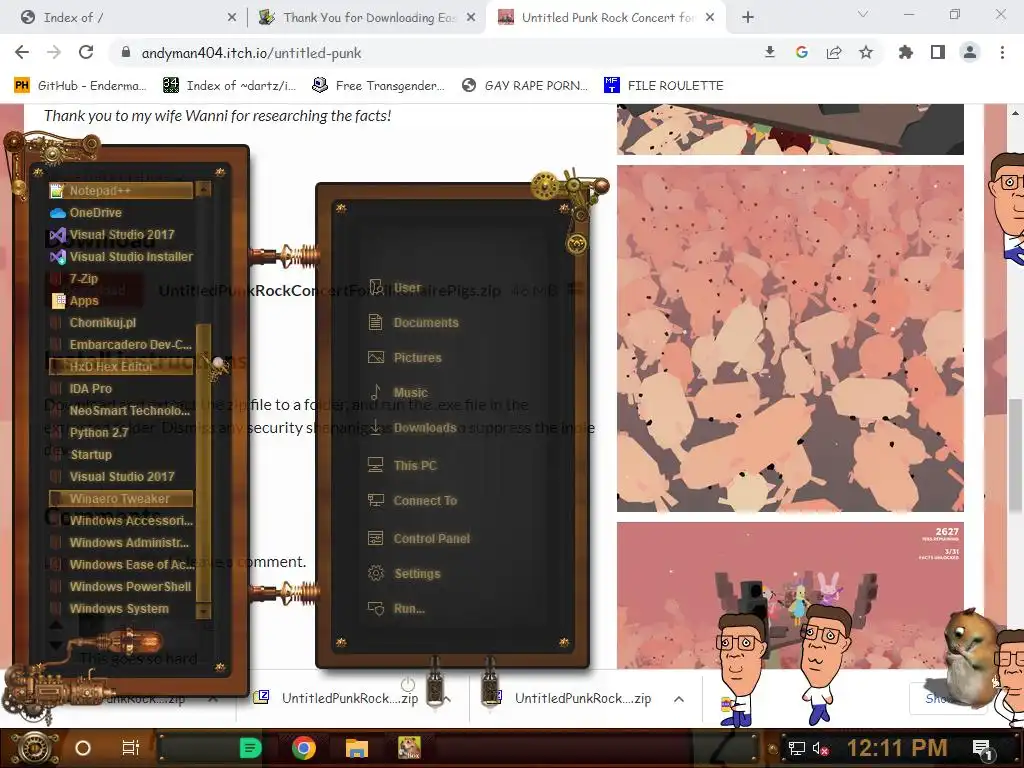Open File Explorer from the taskbar
This screenshot has height=768, width=1024.
[x=357, y=748]
